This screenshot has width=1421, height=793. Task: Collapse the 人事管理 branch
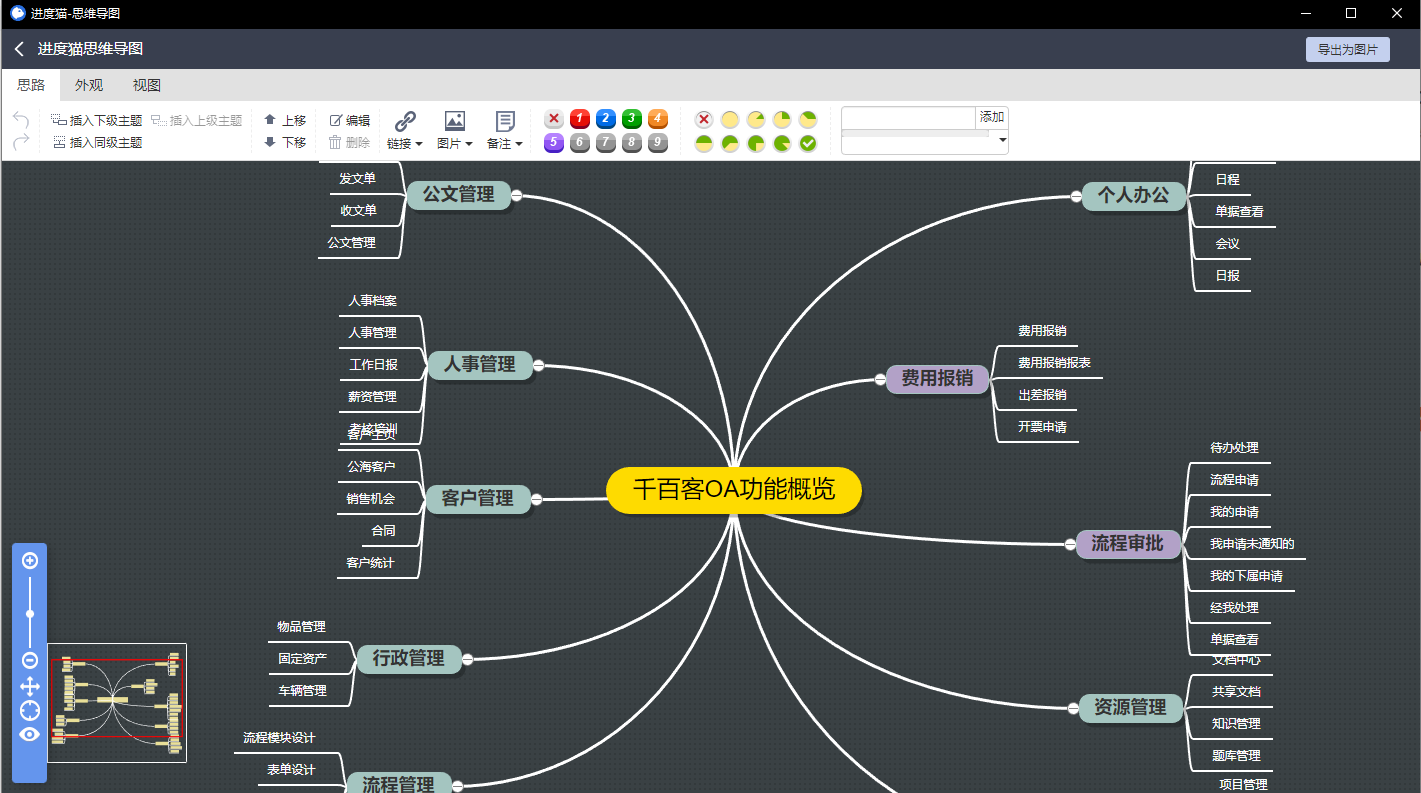tap(538, 365)
